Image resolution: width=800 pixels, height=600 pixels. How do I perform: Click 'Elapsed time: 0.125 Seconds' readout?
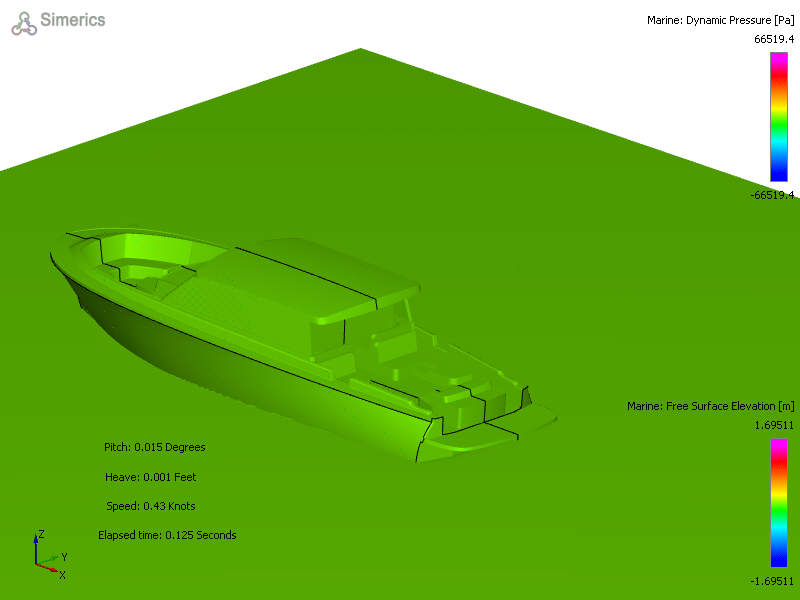coord(167,535)
